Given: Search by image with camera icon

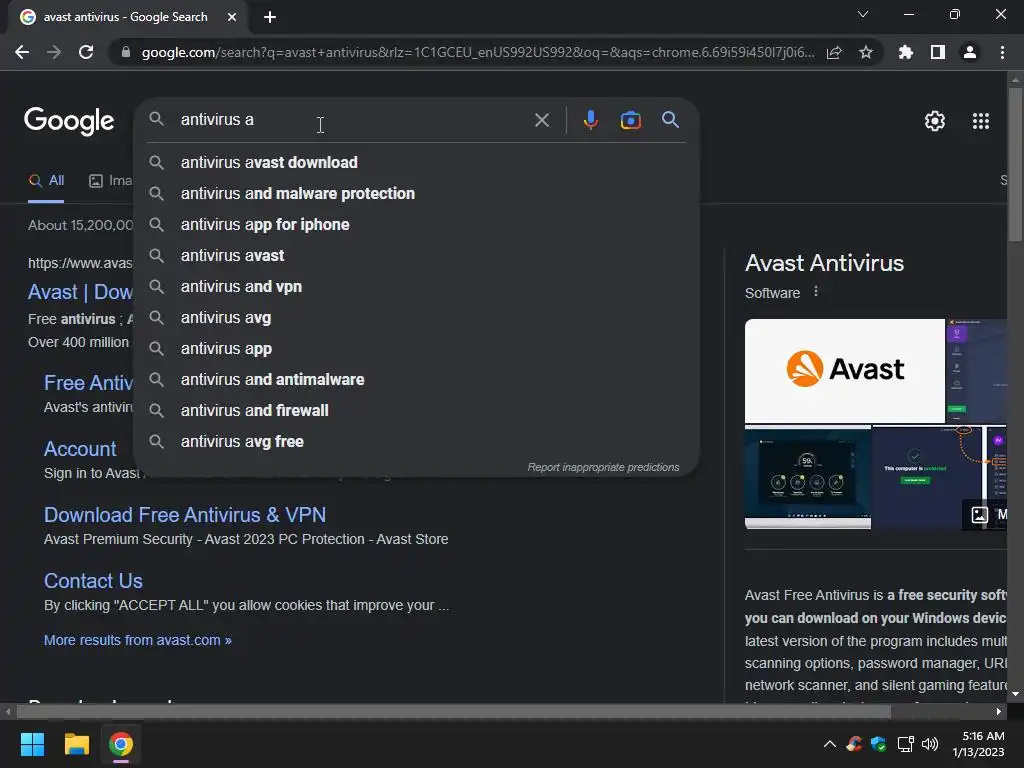Looking at the screenshot, I should tap(630, 120).
